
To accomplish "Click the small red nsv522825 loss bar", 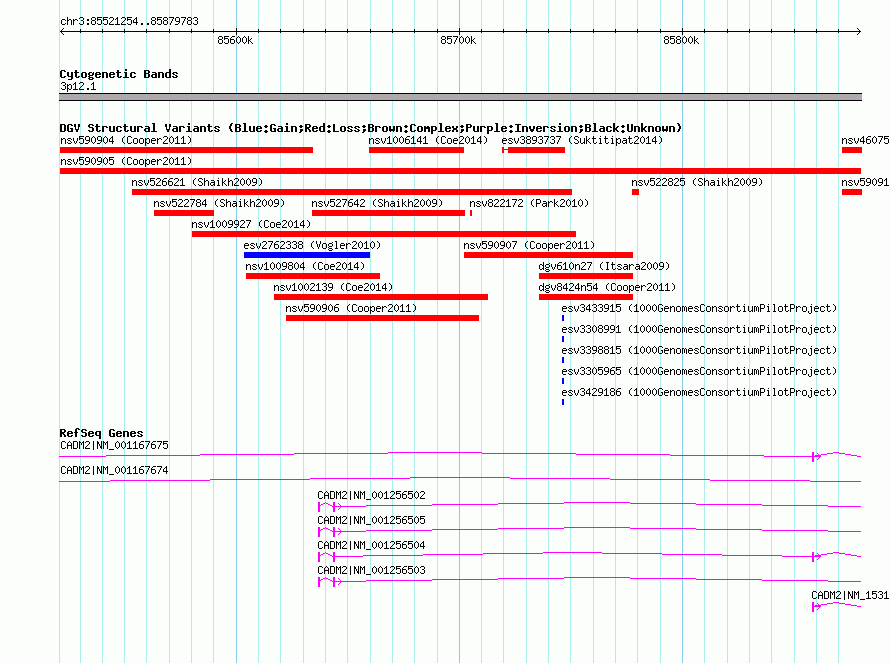I will [x=635, y=192].
